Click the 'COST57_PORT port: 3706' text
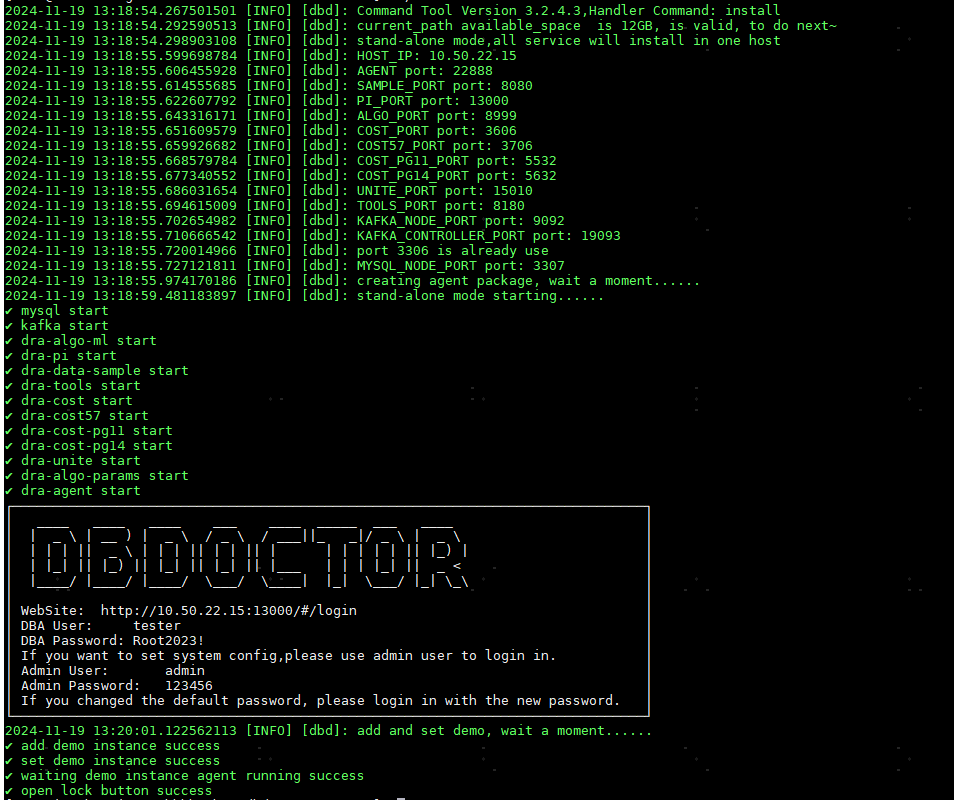The width and height of the screenshot is (954, 800). tap(444, 145)
